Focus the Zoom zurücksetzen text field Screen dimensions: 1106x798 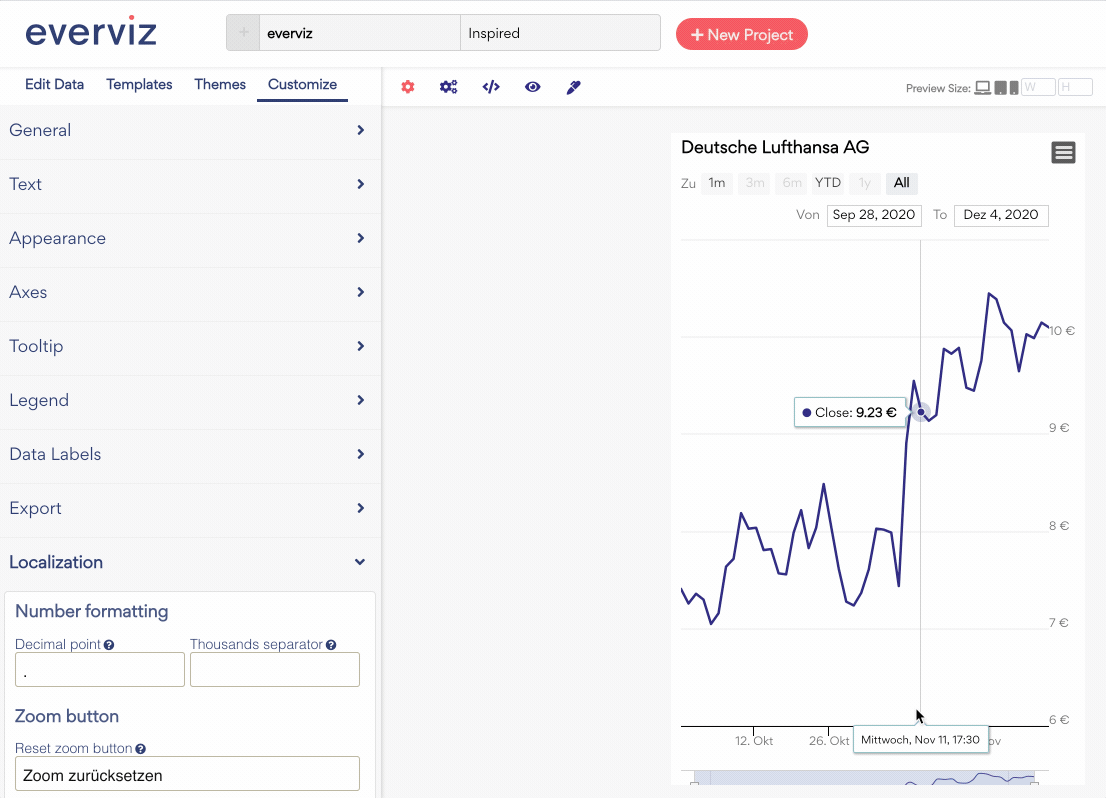click(187, 774)
